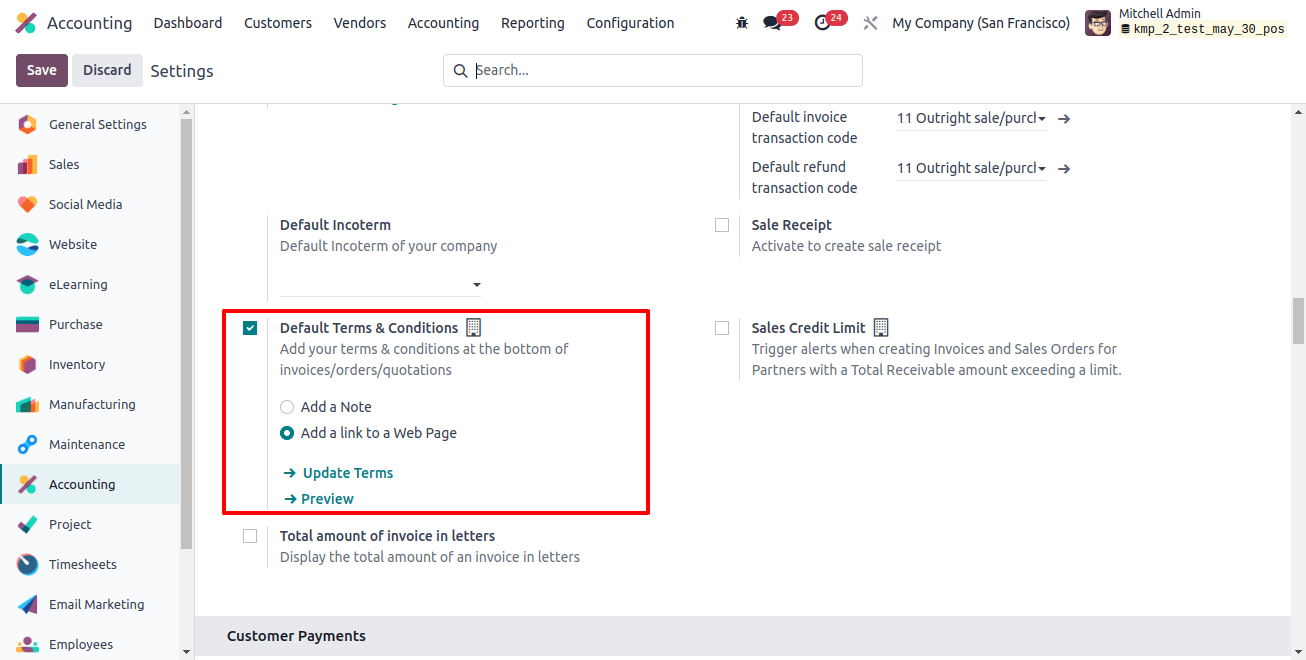Open default refund transaction code external arrow

point(1064,168)
